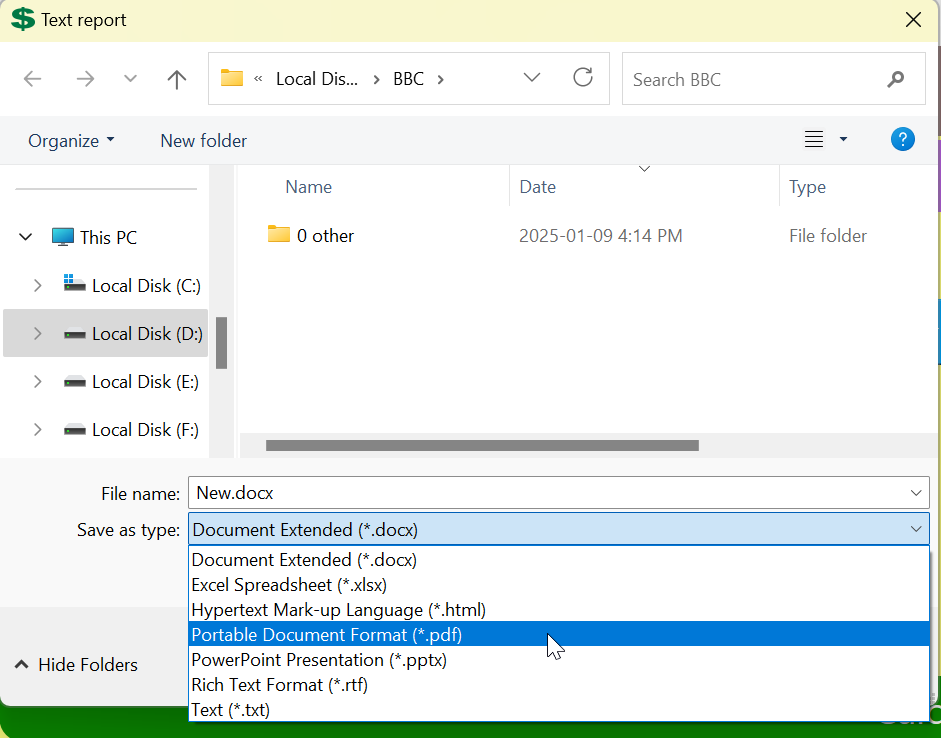Choose Hypertext Mark-up Language (*.html) option
941x738 pixels.
pyautogui.click(x=559, y=610)
